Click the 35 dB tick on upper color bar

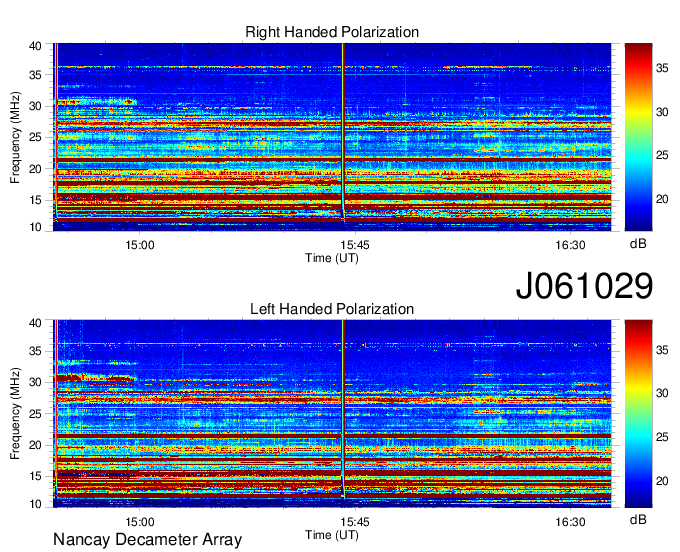[x=662, y=68]
